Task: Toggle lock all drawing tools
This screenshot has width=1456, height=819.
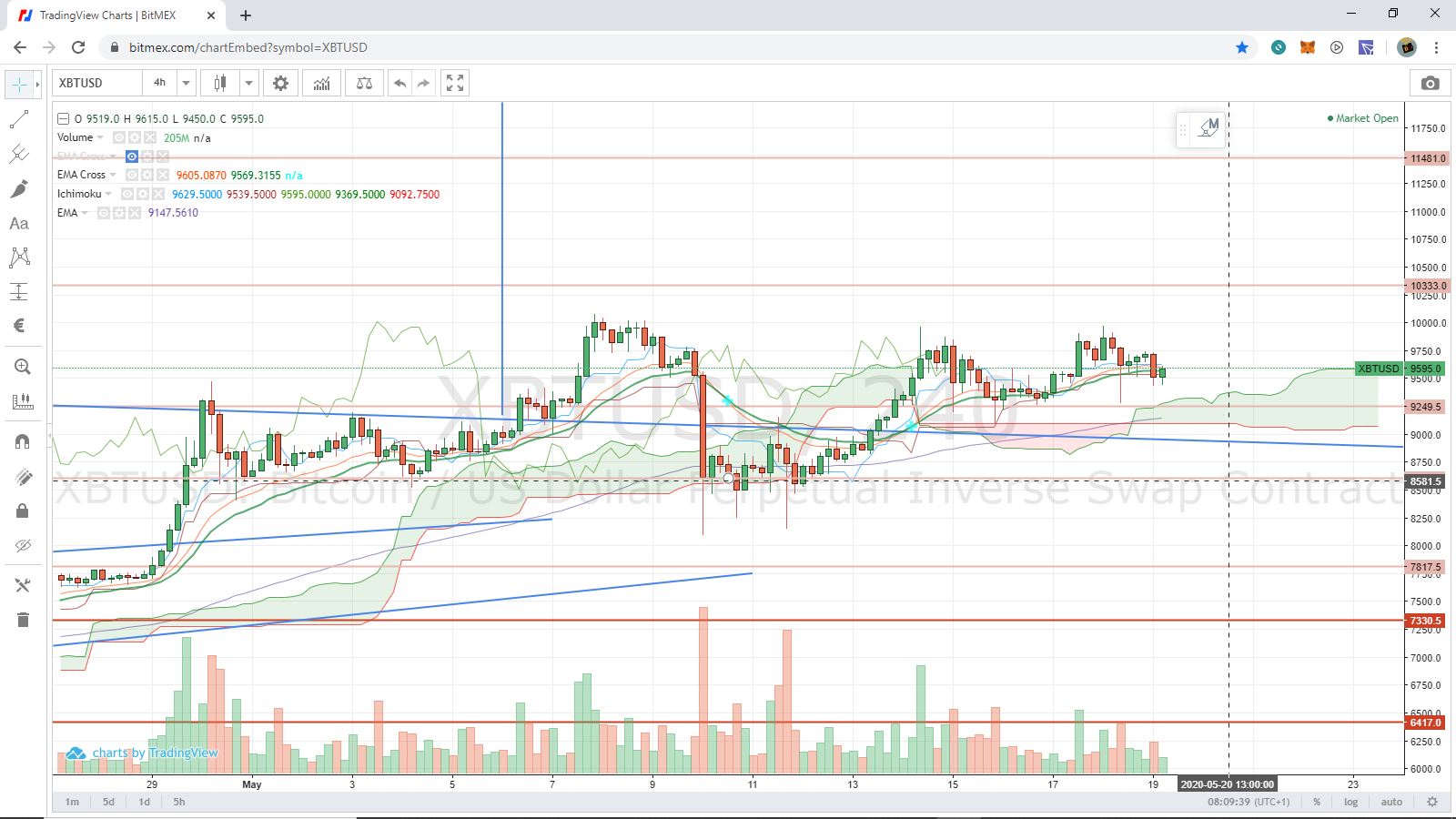Action: click(23, 511)
